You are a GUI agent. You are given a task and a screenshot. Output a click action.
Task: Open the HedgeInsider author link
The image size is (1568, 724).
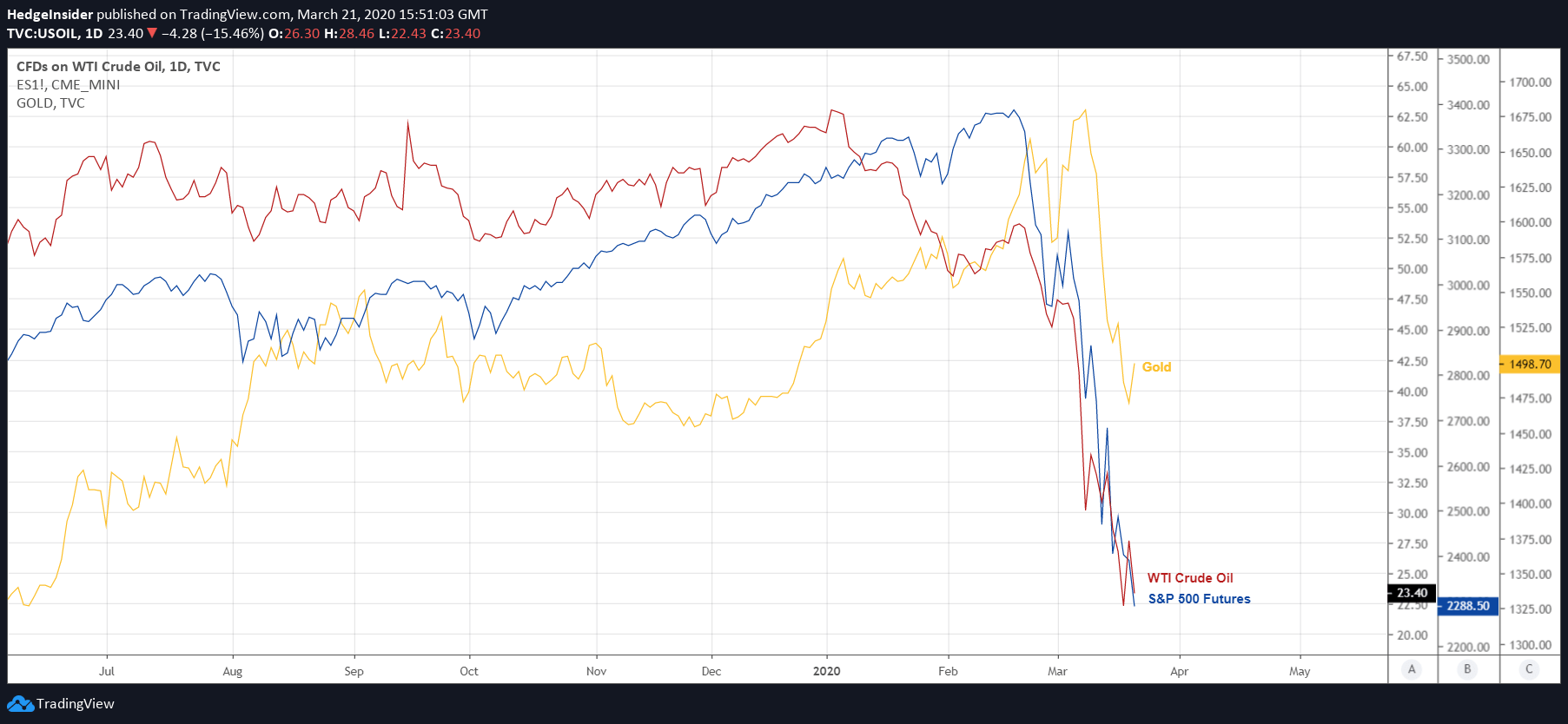click(50, 15)
